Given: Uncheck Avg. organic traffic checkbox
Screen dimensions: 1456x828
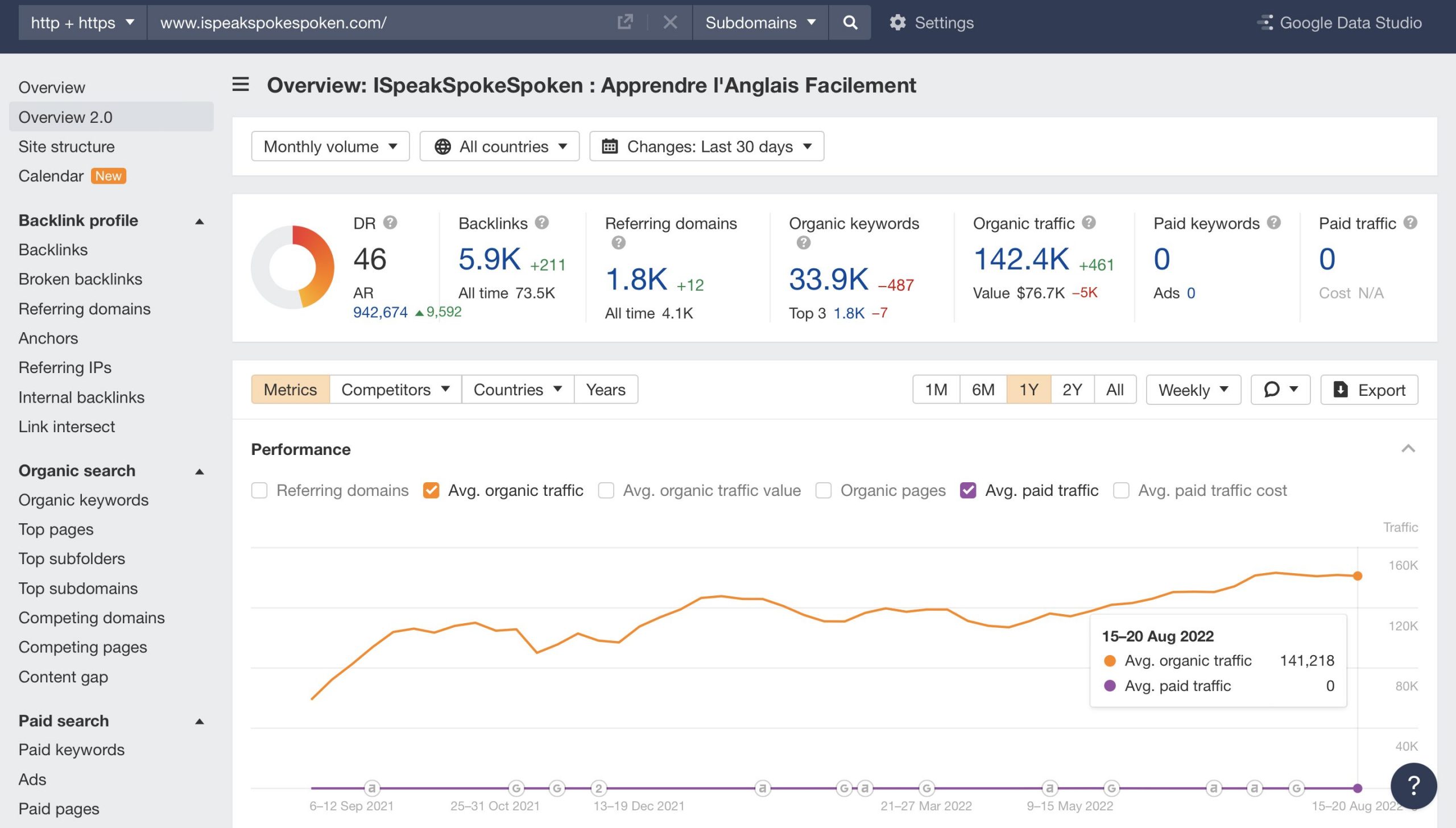Looking at the screenshot, I should pyautogui.click(x=431, y=490).
